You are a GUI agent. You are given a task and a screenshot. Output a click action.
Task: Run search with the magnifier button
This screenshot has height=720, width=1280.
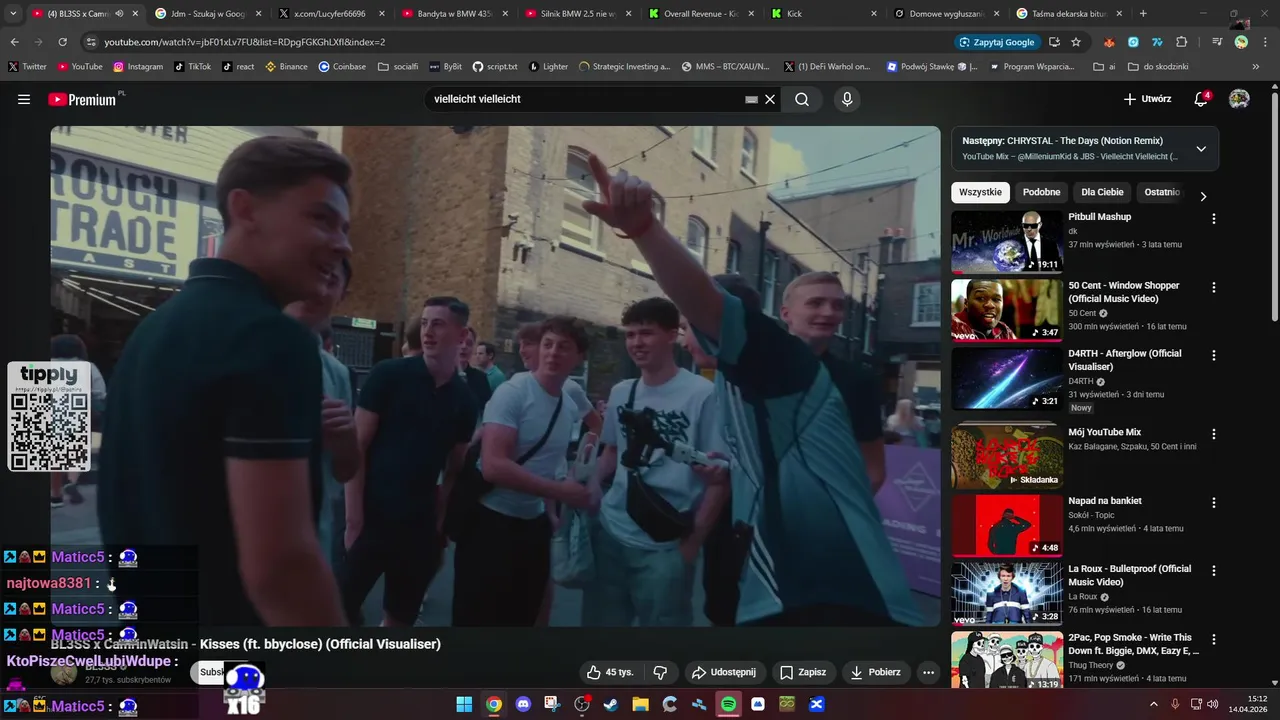tap(802, 99)
